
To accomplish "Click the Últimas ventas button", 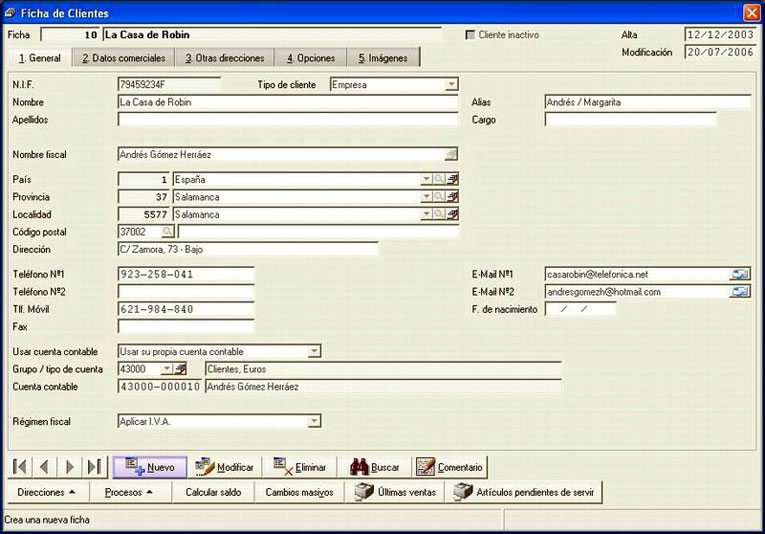I will (x=395, y=492).
